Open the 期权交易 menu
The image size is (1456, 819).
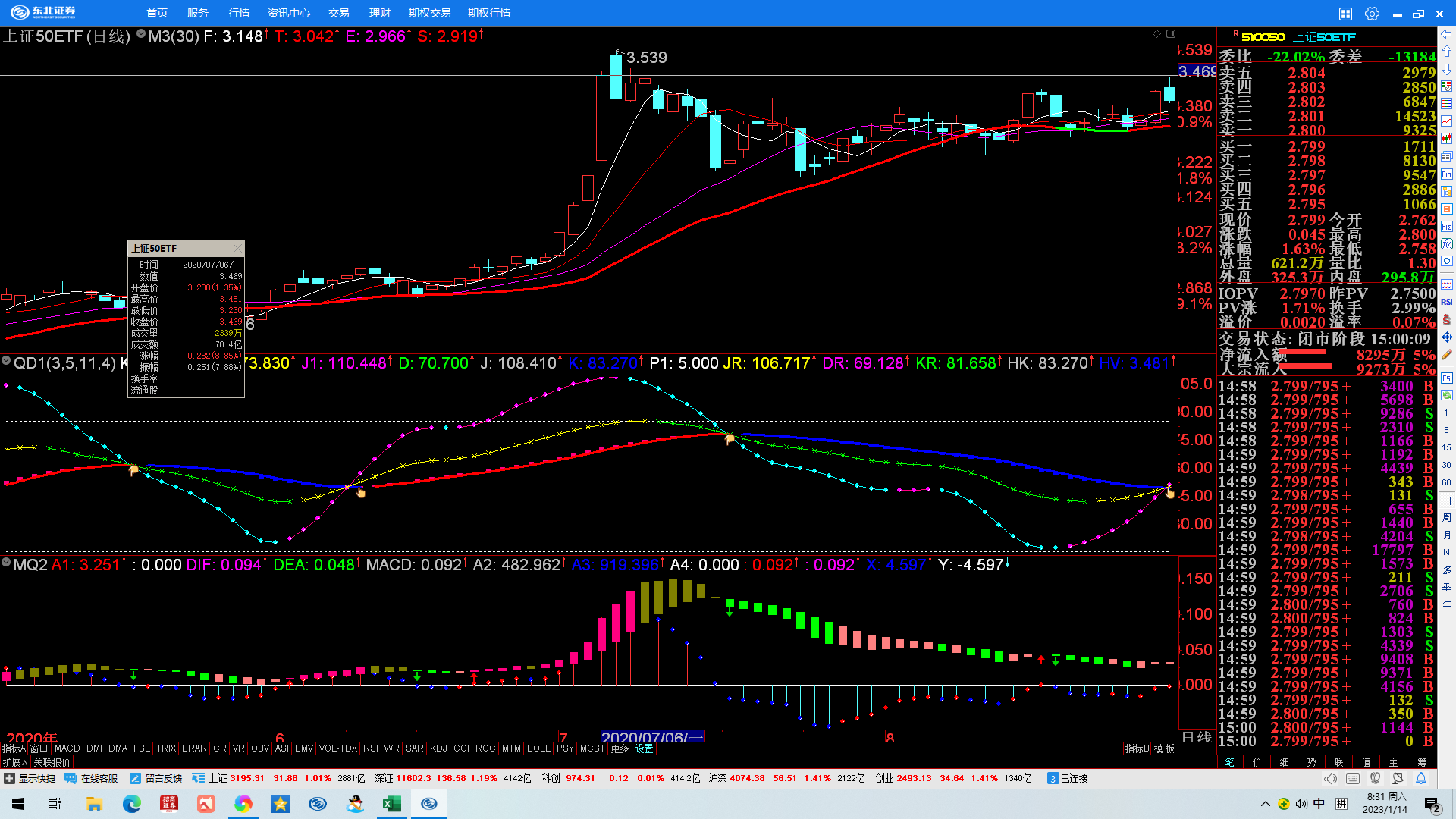coord(429,13)
